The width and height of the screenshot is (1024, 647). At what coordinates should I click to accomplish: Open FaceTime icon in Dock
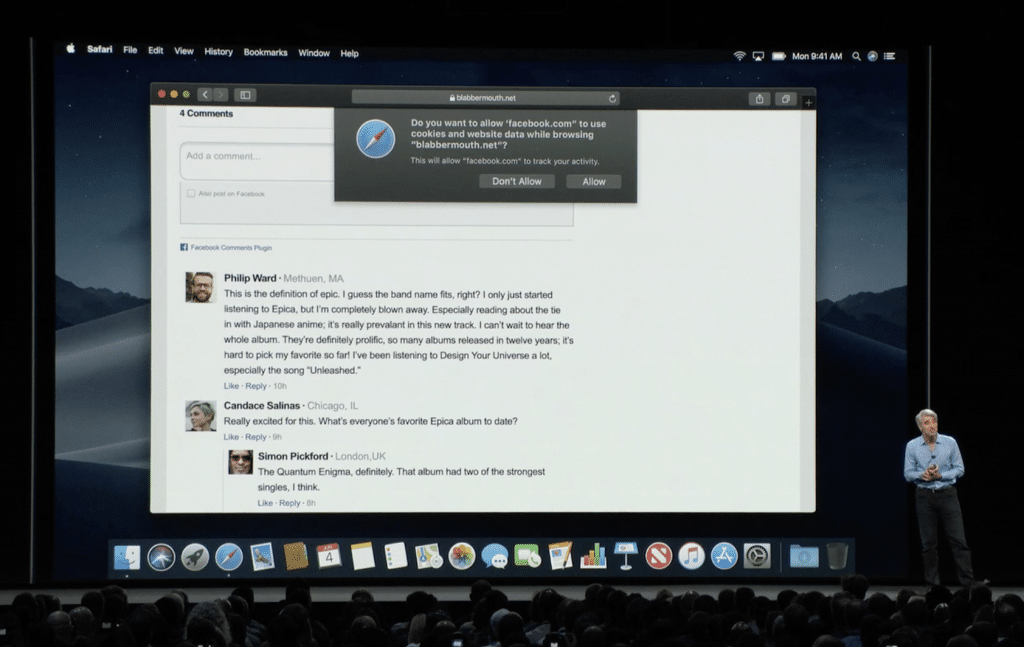click(528, 556)
